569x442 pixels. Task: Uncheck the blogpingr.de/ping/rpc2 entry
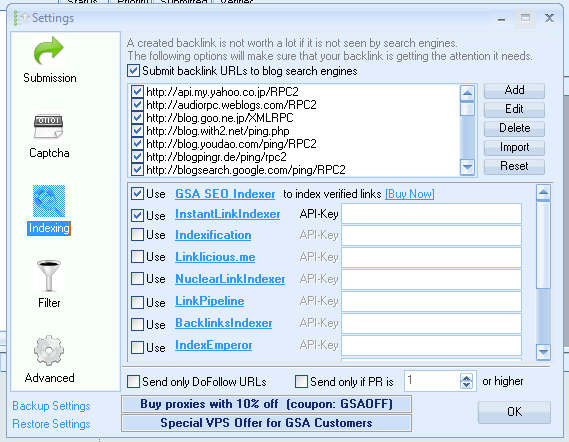pyautogui.click(x=137, y=157)
